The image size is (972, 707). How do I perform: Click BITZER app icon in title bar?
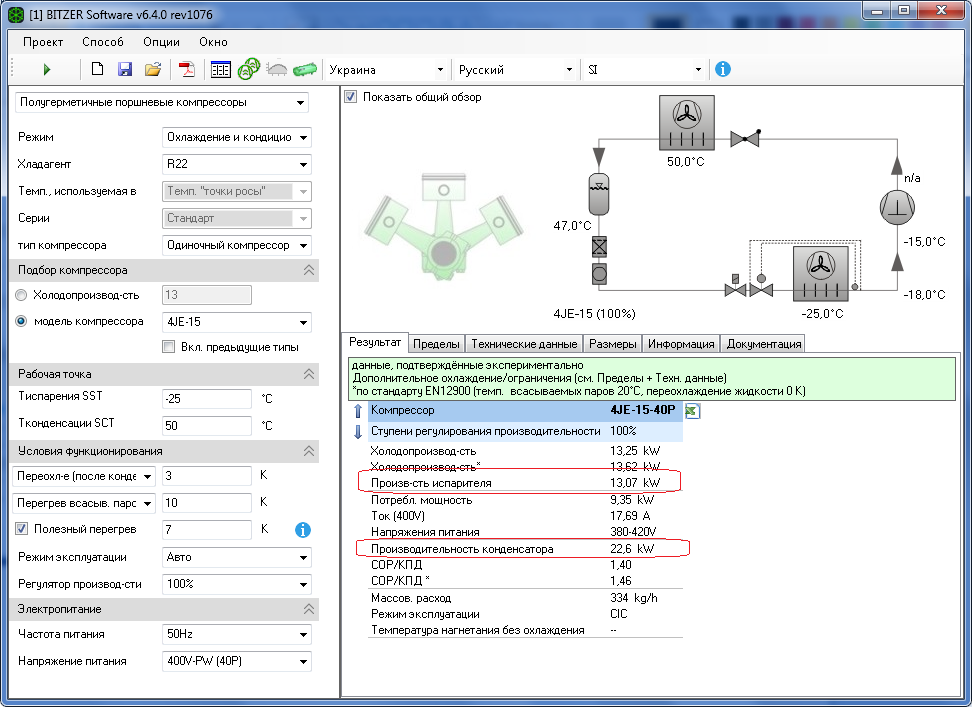(16, 14)
